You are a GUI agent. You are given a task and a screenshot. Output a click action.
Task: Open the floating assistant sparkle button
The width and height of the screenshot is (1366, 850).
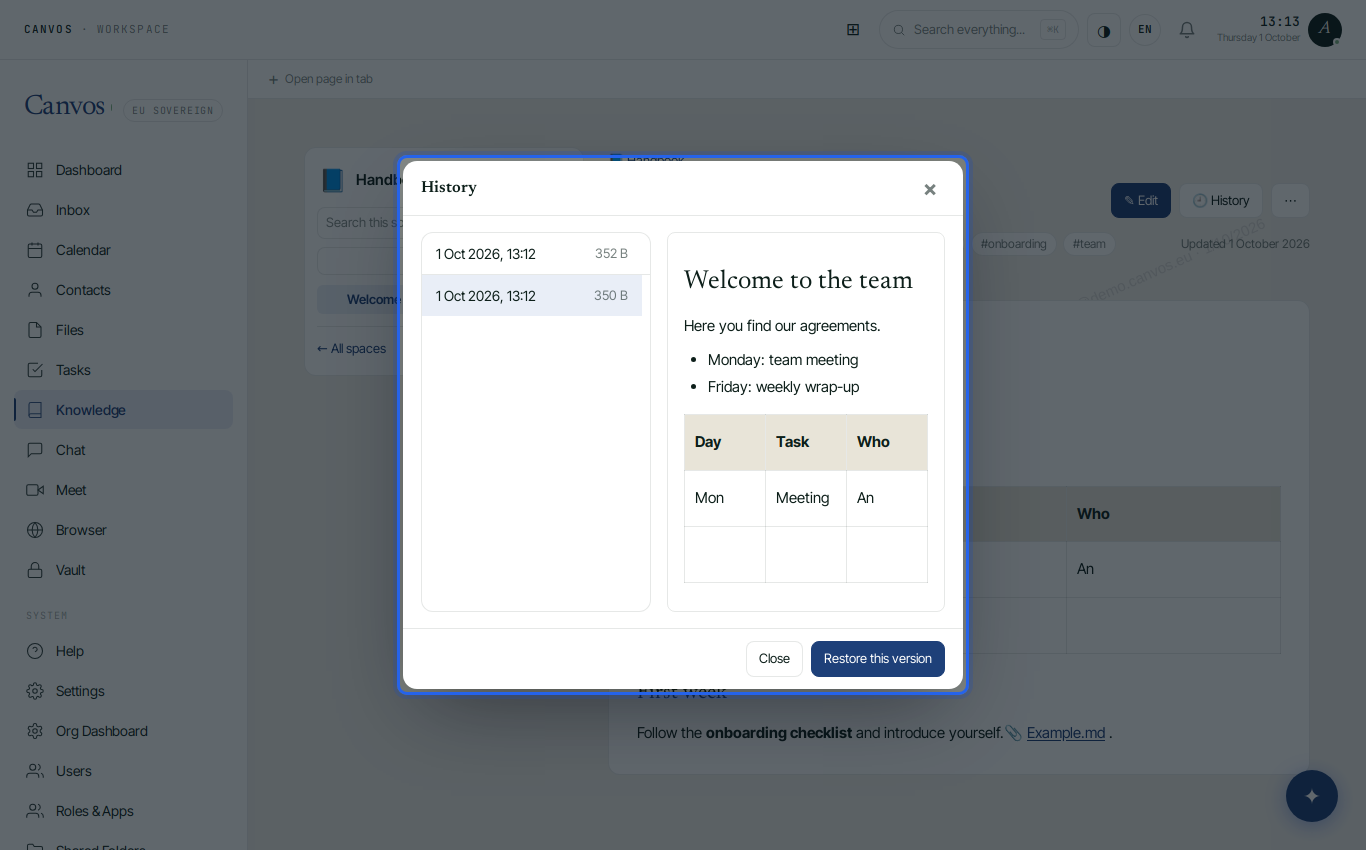coord(1312,796)
